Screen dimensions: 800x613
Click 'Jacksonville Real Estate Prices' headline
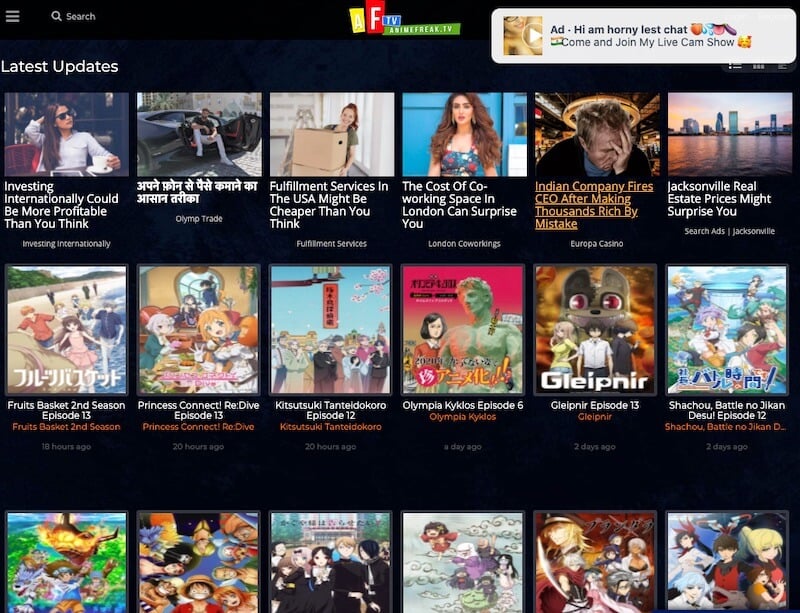point(719,199)
